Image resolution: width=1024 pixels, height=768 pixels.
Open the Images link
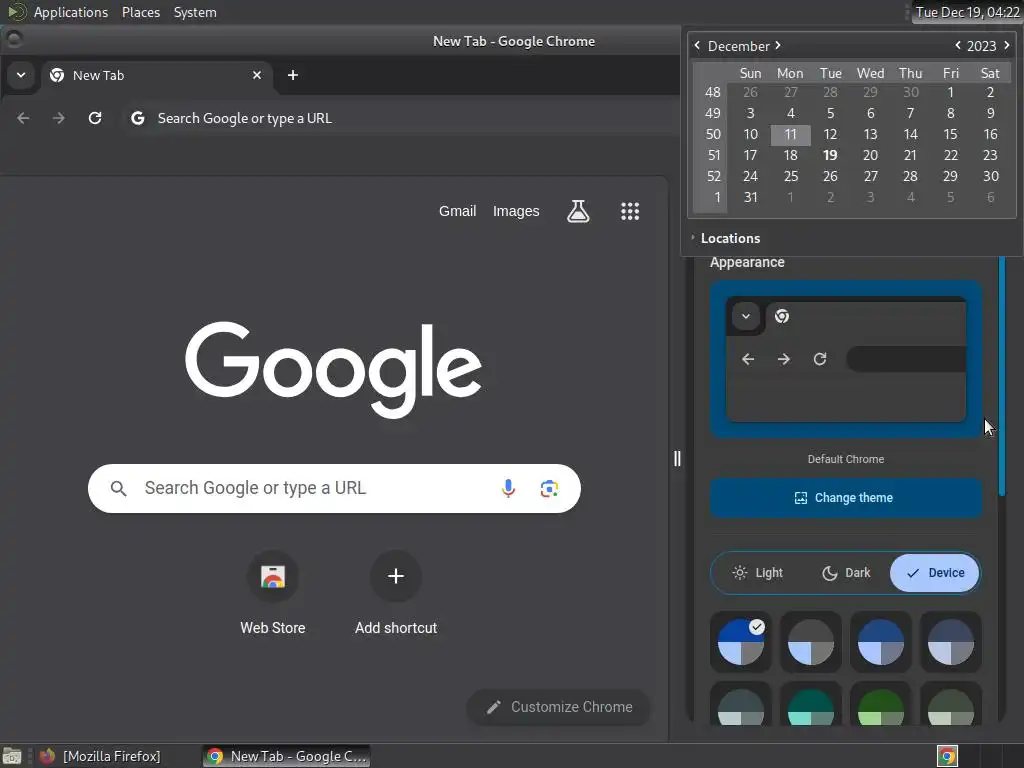click(x=516, y=211)
